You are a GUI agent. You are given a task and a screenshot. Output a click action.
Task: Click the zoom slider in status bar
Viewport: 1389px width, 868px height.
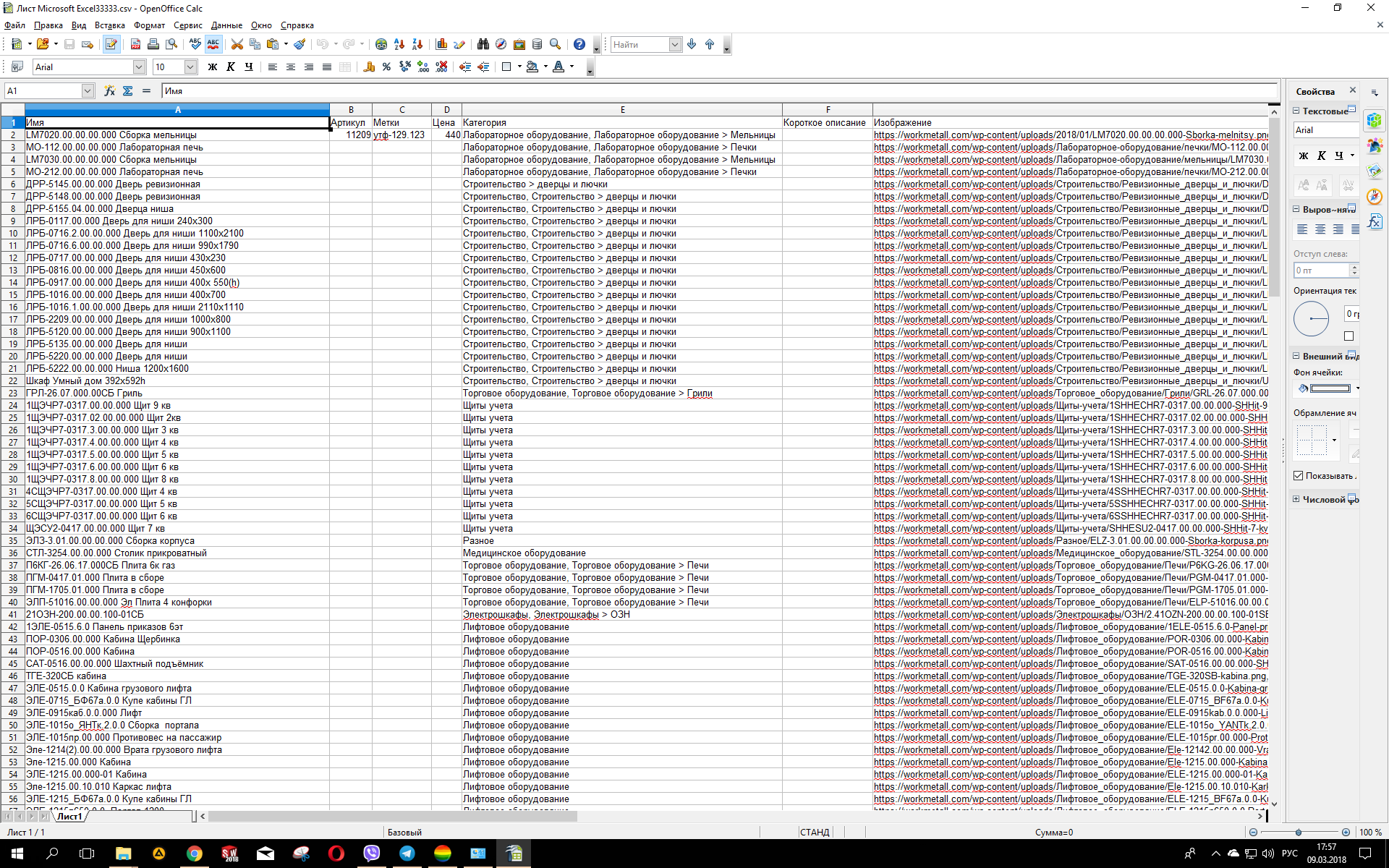1299,833
